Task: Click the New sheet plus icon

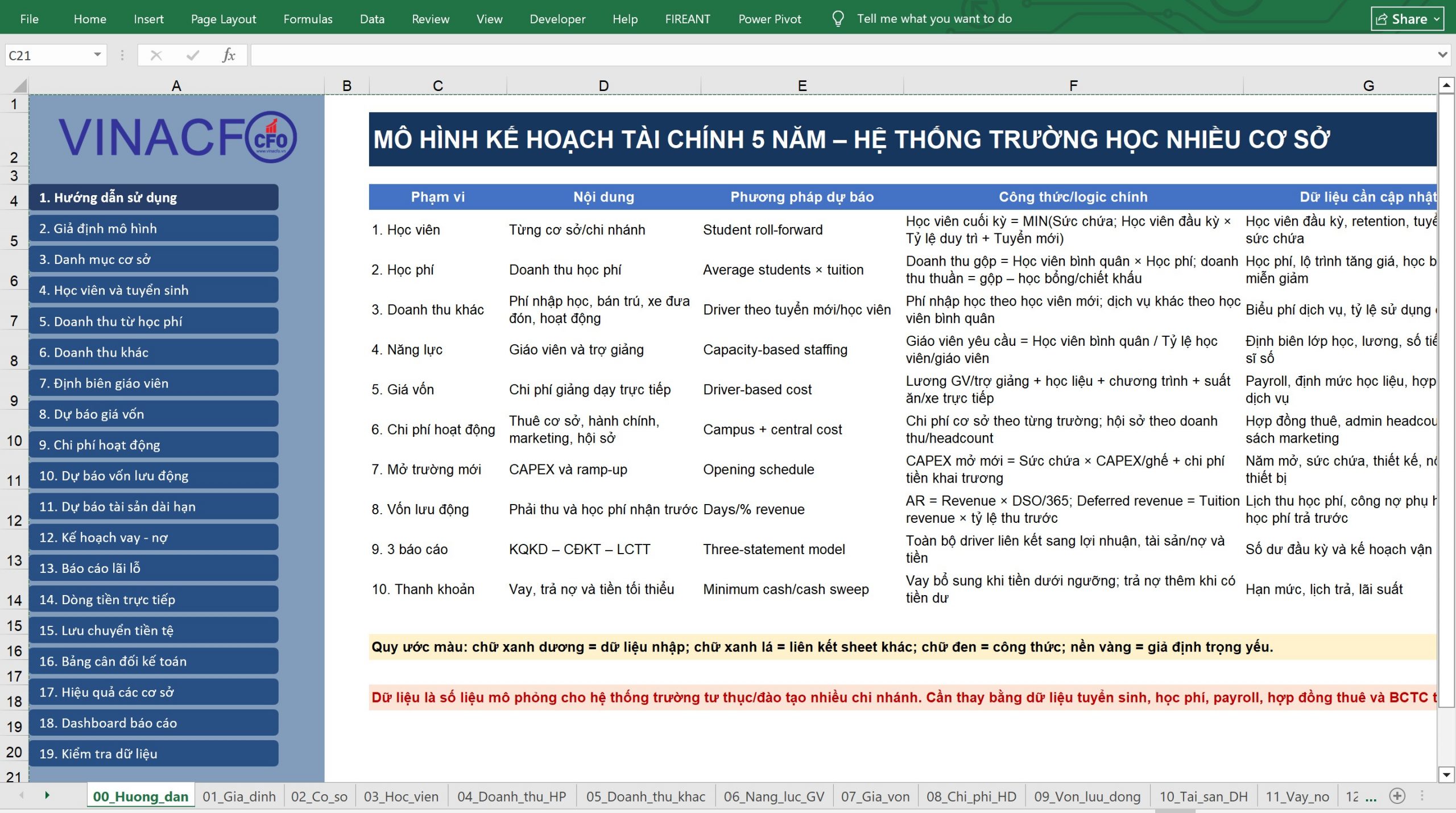Action: coord(1397,796)
